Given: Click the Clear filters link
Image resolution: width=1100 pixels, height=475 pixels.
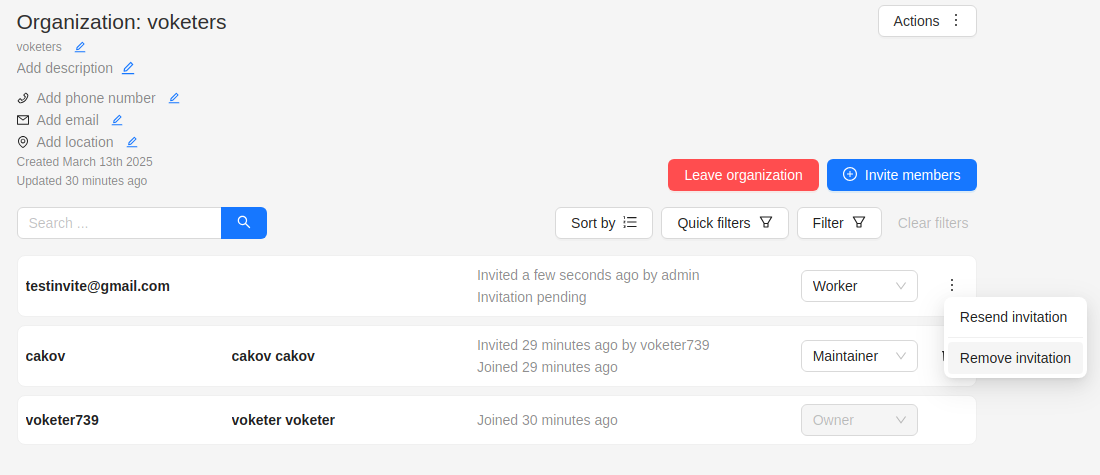Looking at the screenshot, I should pos(933,223).
